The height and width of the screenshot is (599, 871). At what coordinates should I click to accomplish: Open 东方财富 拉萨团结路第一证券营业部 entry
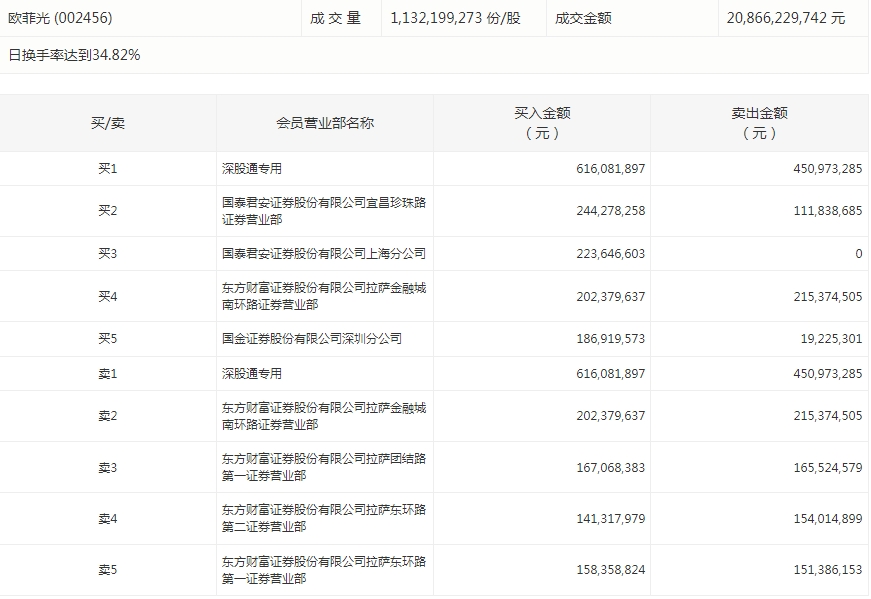(x=324, y=467)
